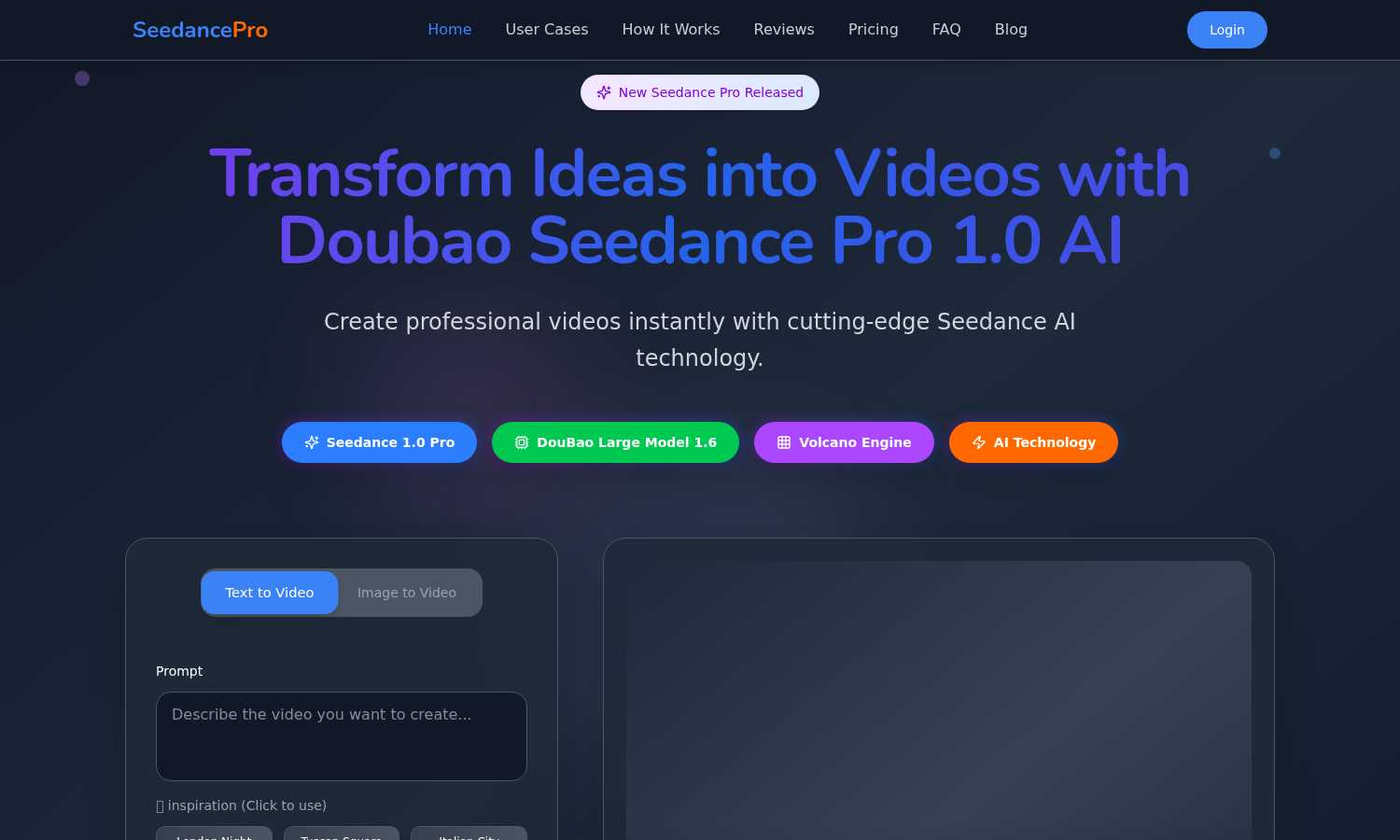Click 'Create professional videos instantly' subtitle
Image resolution: width=1400 pixels, height=840 pixels.
click(x=700, y=339)
